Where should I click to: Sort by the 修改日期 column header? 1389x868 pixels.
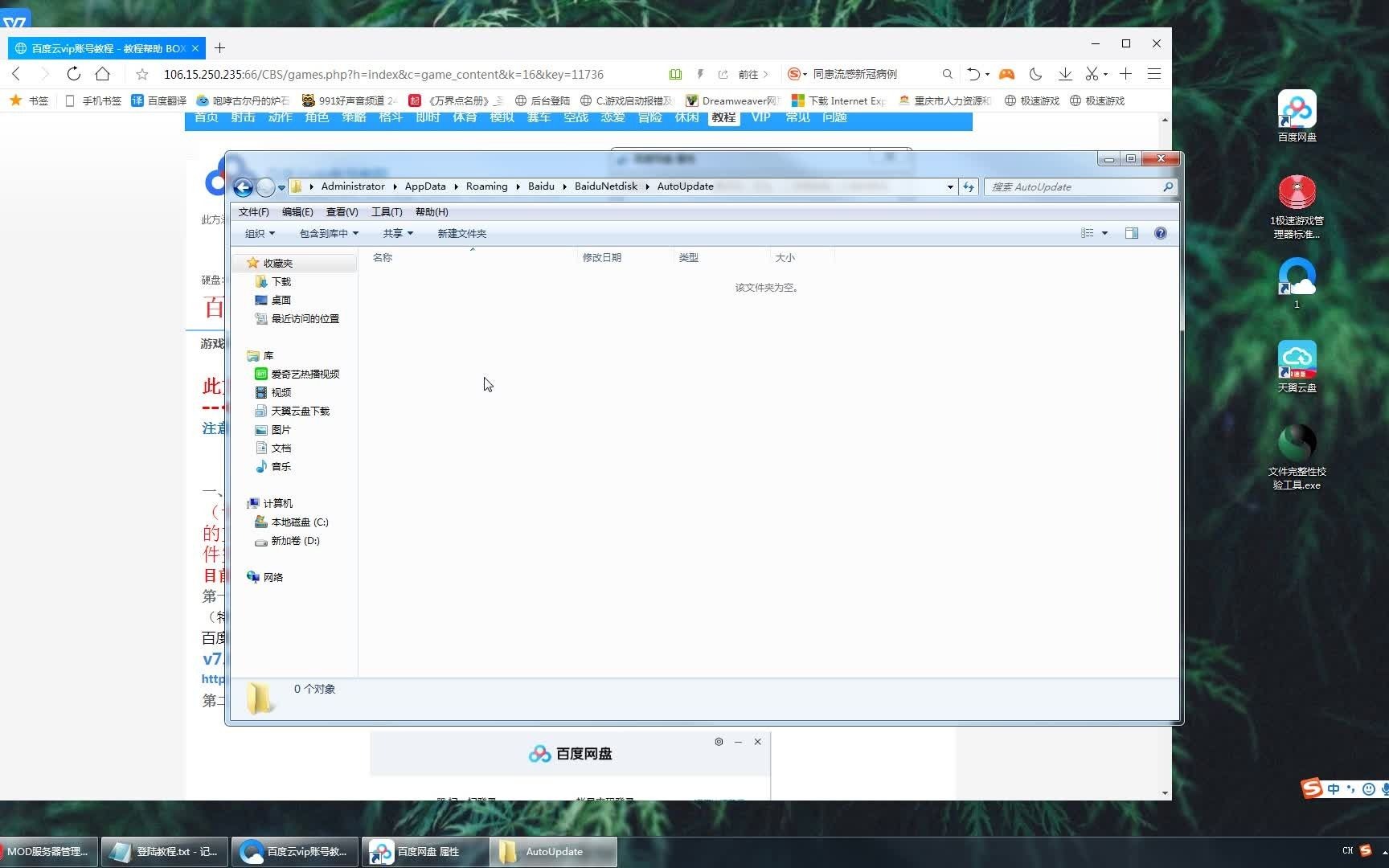pyautogui.click(x=625, y=257)
